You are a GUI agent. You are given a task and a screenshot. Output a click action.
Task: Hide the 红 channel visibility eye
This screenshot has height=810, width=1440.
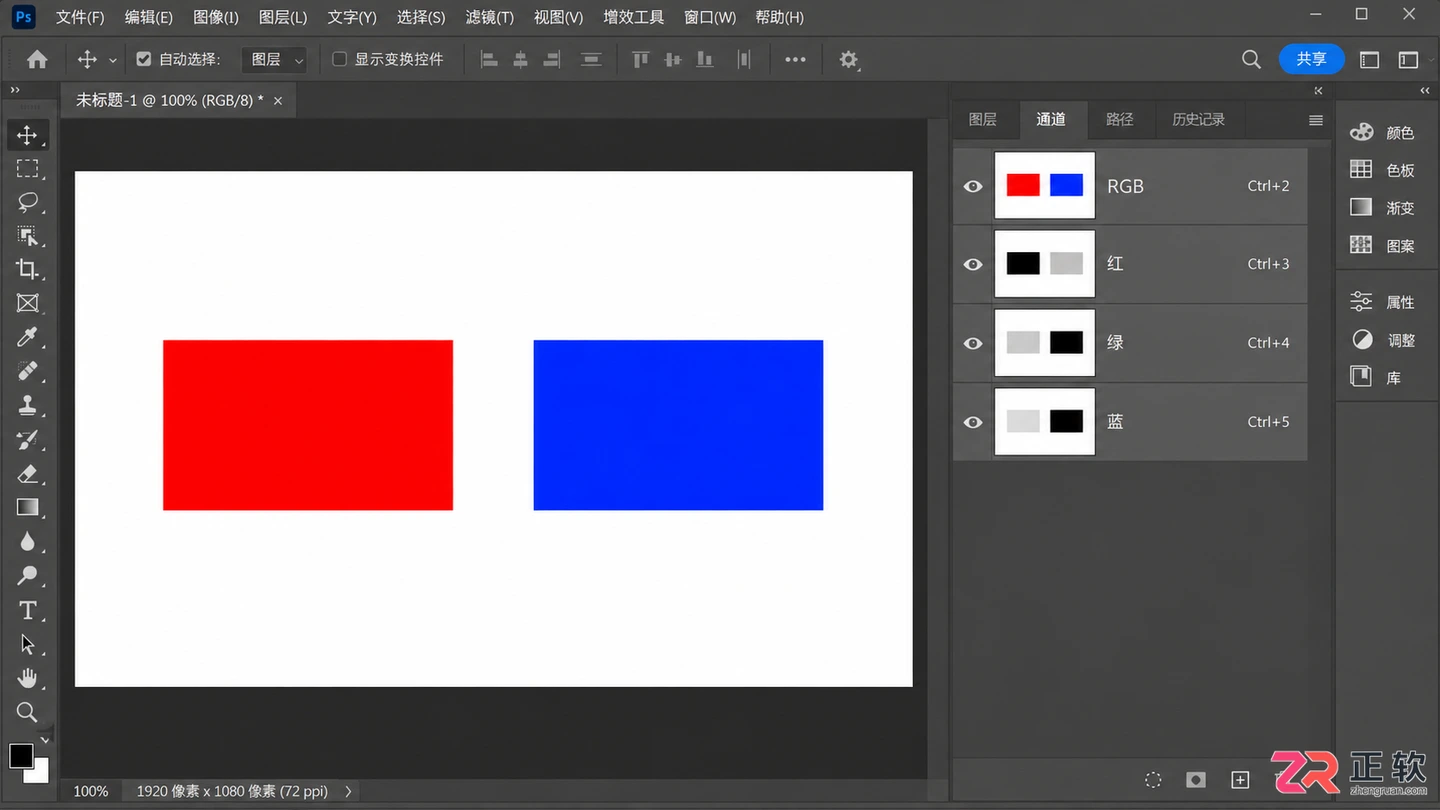coord(972,265)
